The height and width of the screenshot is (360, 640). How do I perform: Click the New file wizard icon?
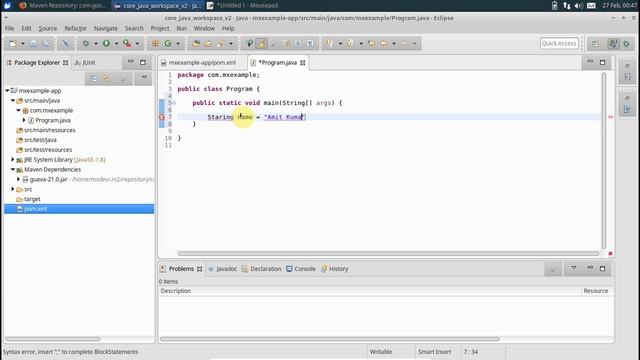[x=13, y=44]
